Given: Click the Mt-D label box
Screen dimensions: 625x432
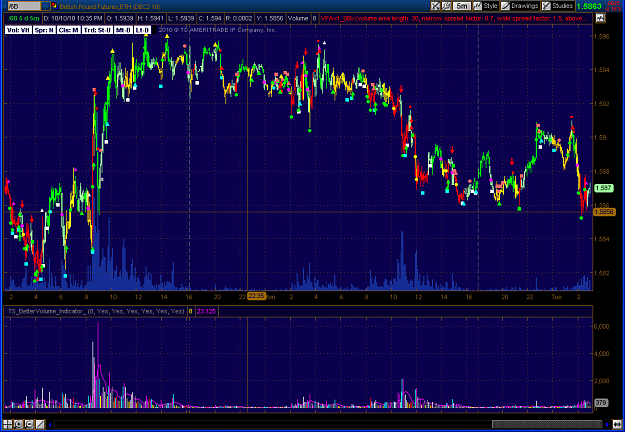Looking at the screenshot, I should click(123, 30).
